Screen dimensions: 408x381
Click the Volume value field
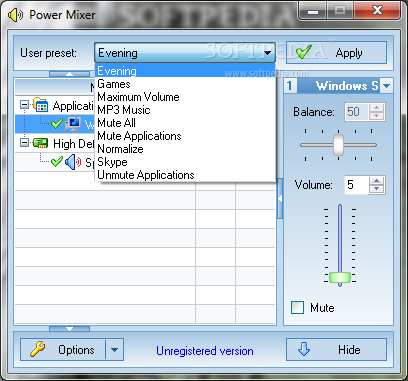tap(357, 185)
